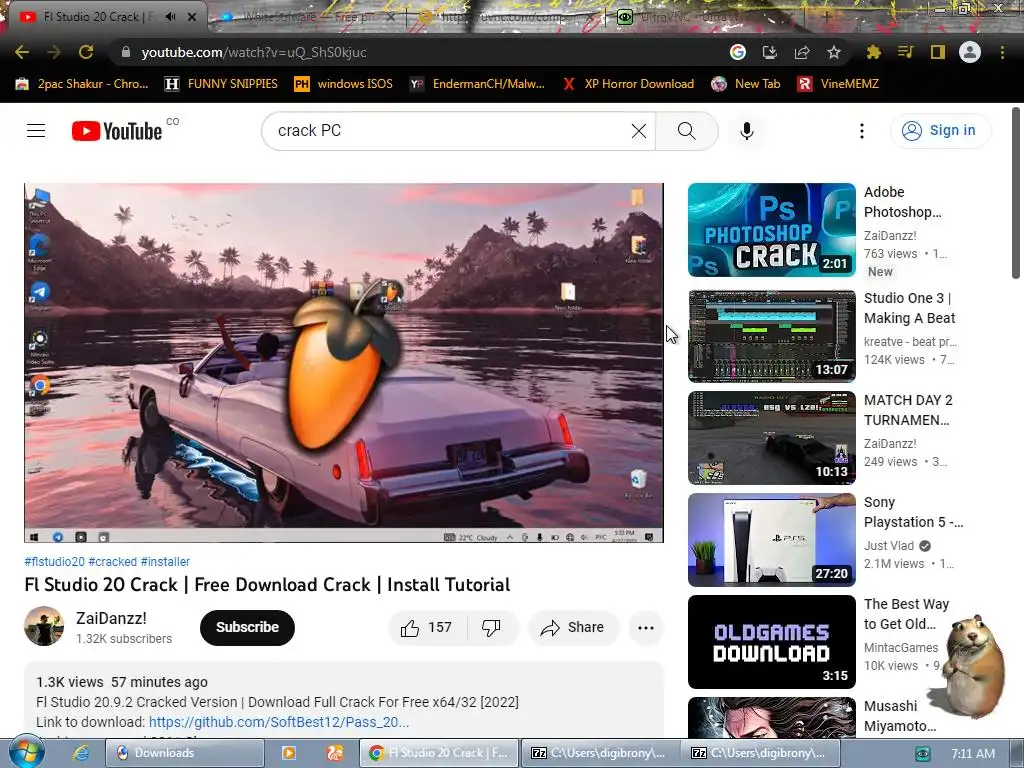Viewport: 1024px width, 768px height.
Task: Click the #flstudio20 hashtag
Action: tap(55, 562)
